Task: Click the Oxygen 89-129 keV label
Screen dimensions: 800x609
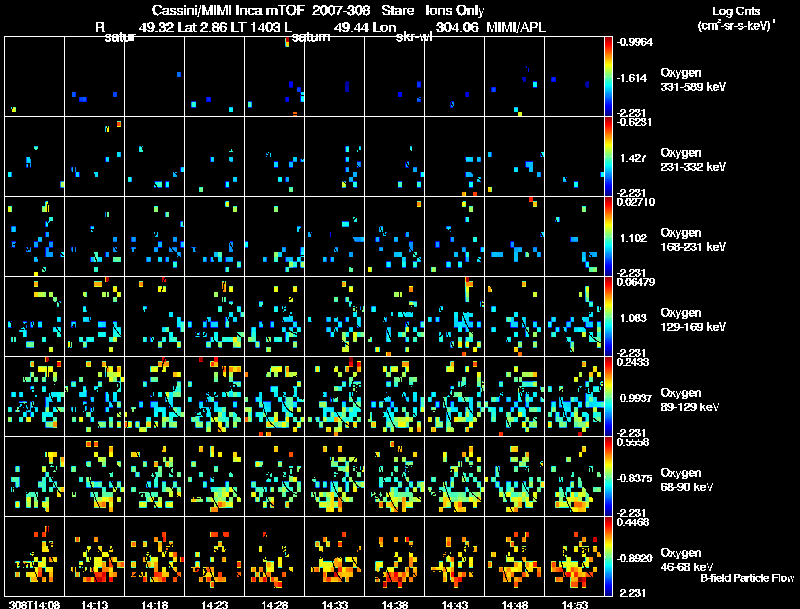Action: coord(690,400)
